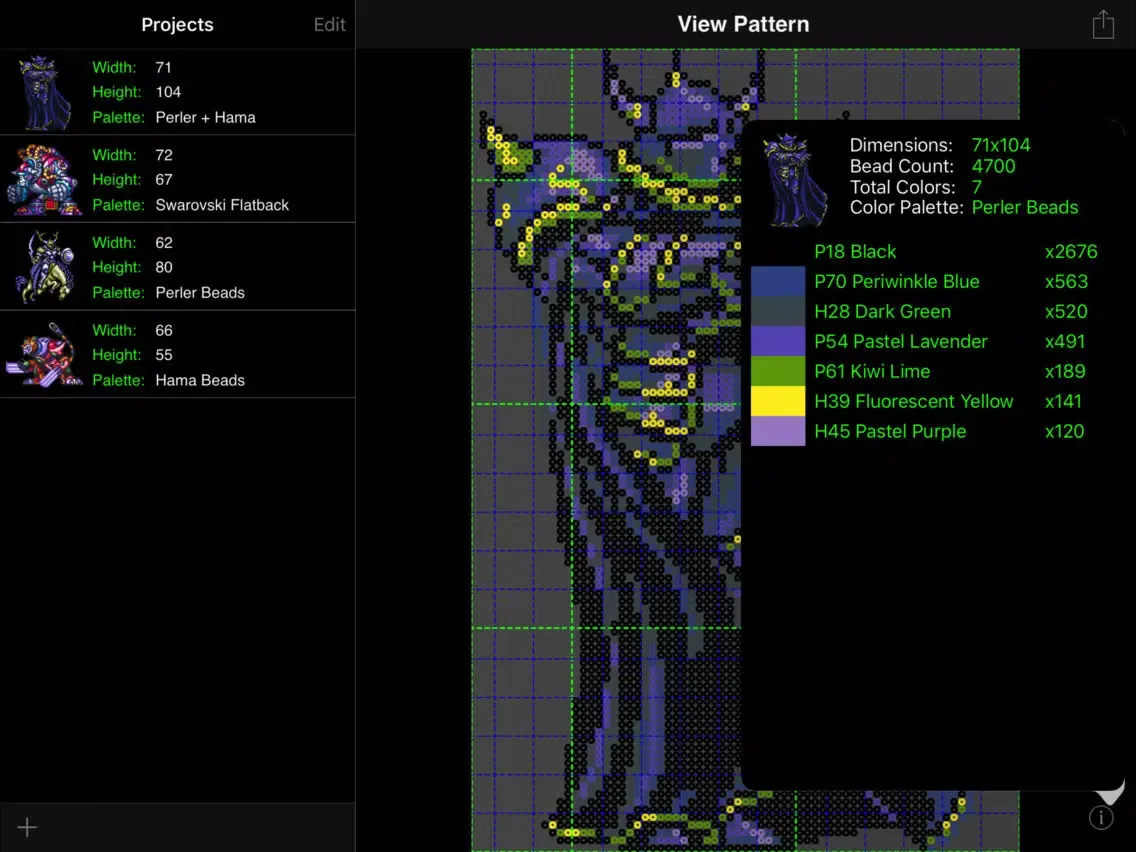Click the P54 Pastel Lavender color swatch

pyautogui.click(x=777, y=341)
